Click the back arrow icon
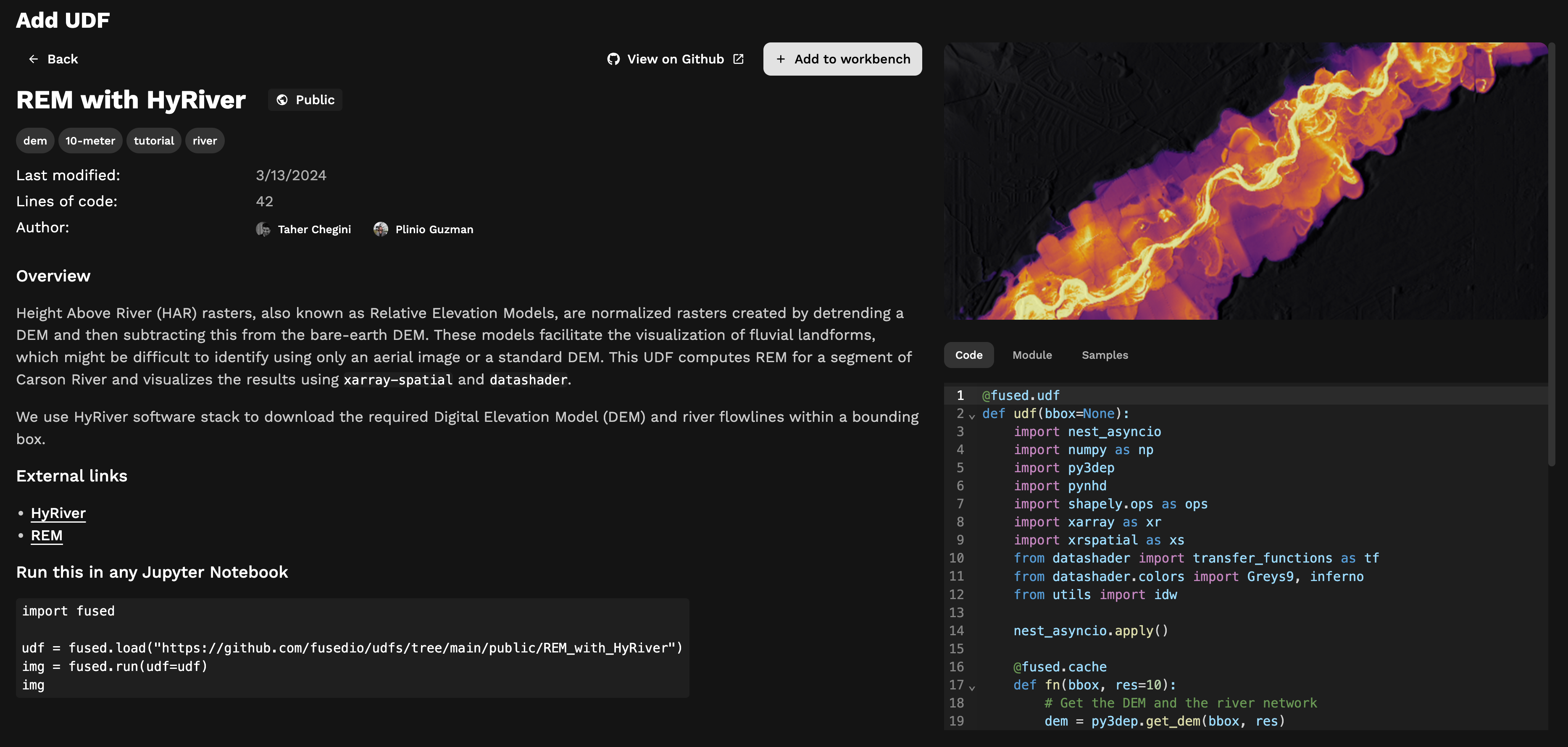 [34, 59]
